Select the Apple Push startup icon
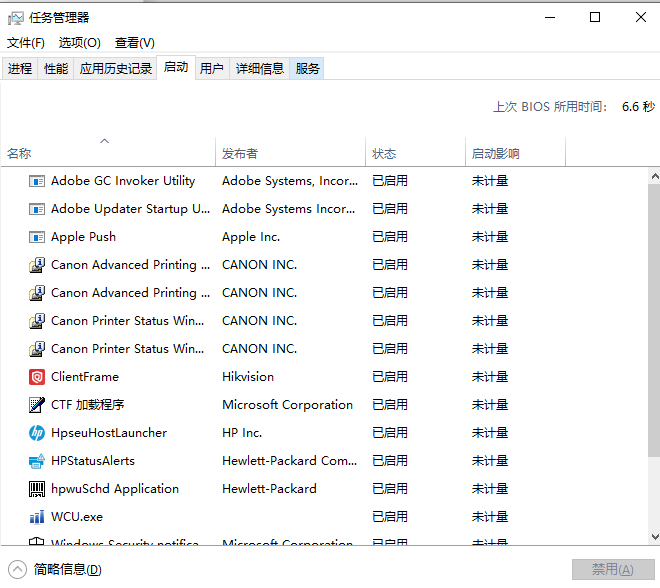The height and width of the screenshot is (588, 660). pos(37,237)
